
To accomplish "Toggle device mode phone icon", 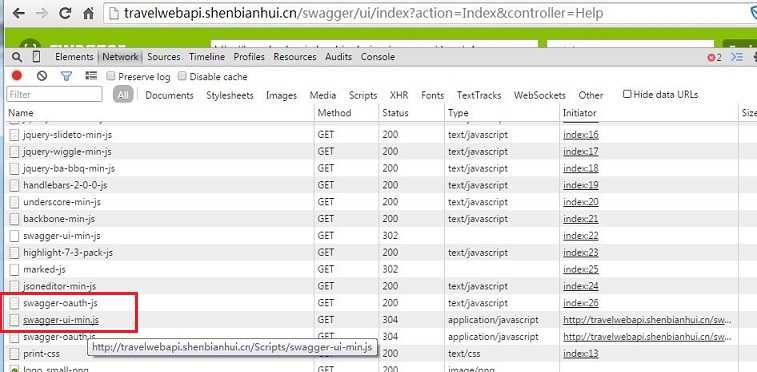I will coord(36,57).
